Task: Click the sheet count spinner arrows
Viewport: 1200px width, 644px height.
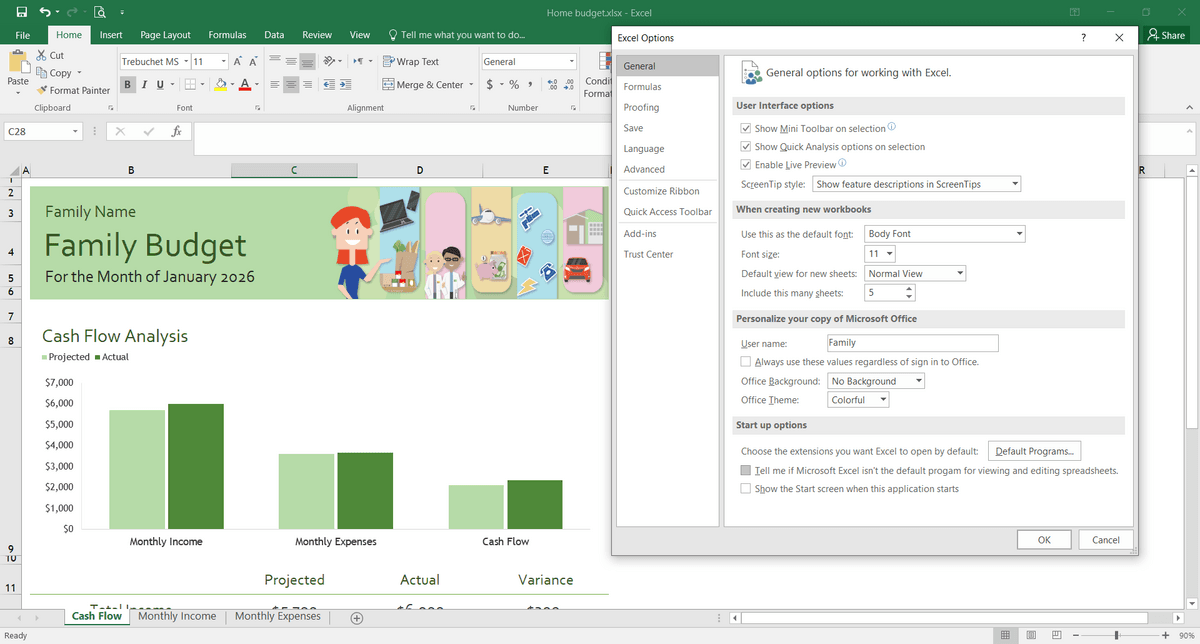Action: click(x=909, y=293)
